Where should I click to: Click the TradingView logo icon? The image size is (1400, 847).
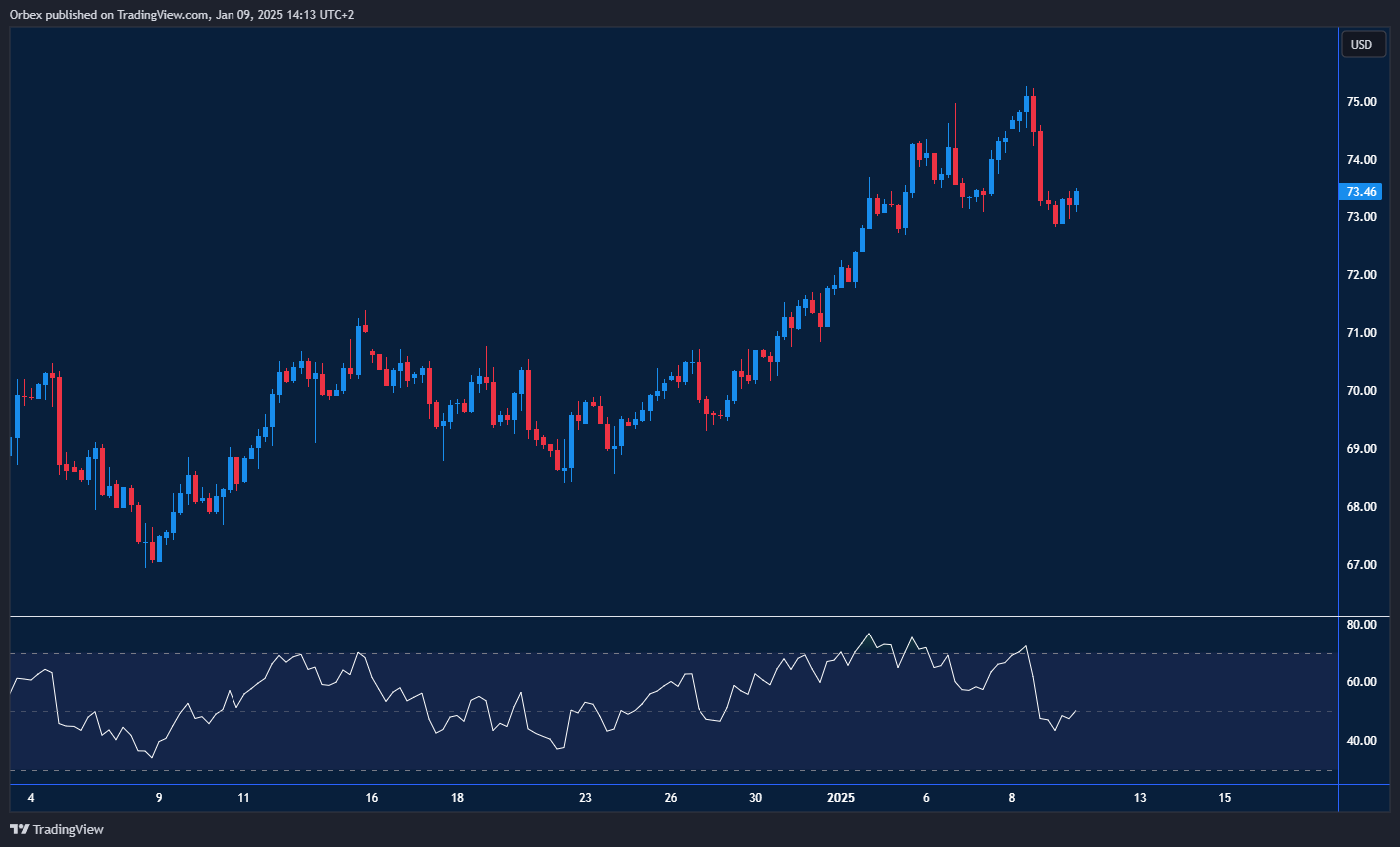pos(19,829)
